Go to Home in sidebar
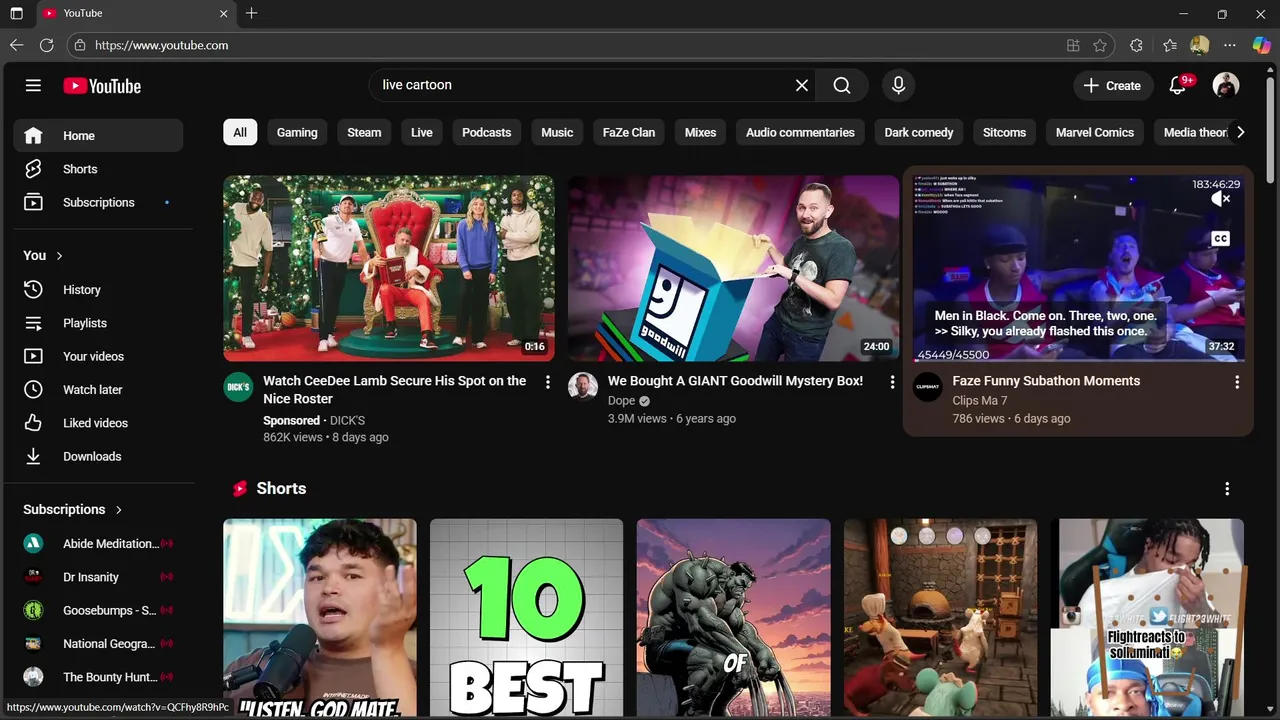1280x720 pixels. coord(98,136)
